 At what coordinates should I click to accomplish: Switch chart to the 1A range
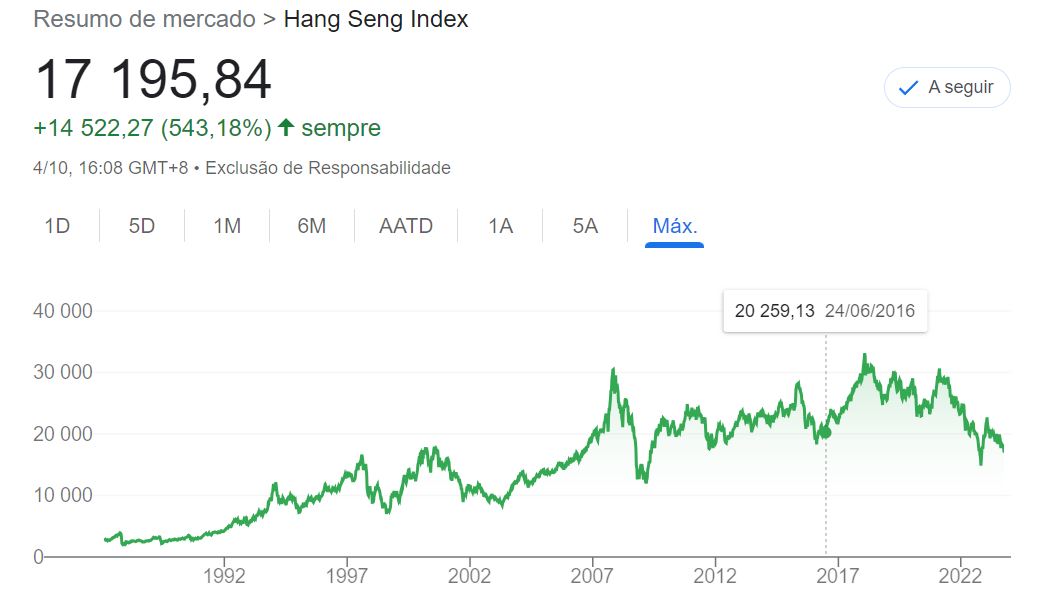click(500, 226)
